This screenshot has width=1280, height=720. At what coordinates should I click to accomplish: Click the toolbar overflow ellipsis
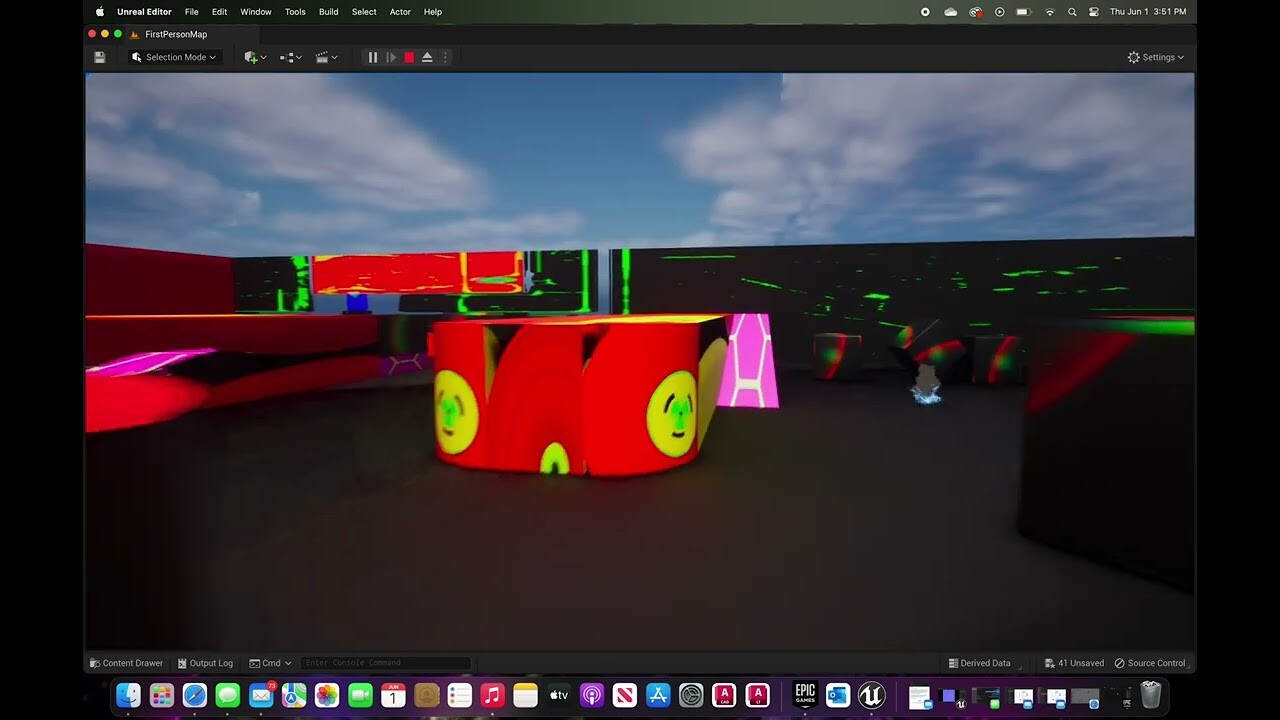coord(445,57)
